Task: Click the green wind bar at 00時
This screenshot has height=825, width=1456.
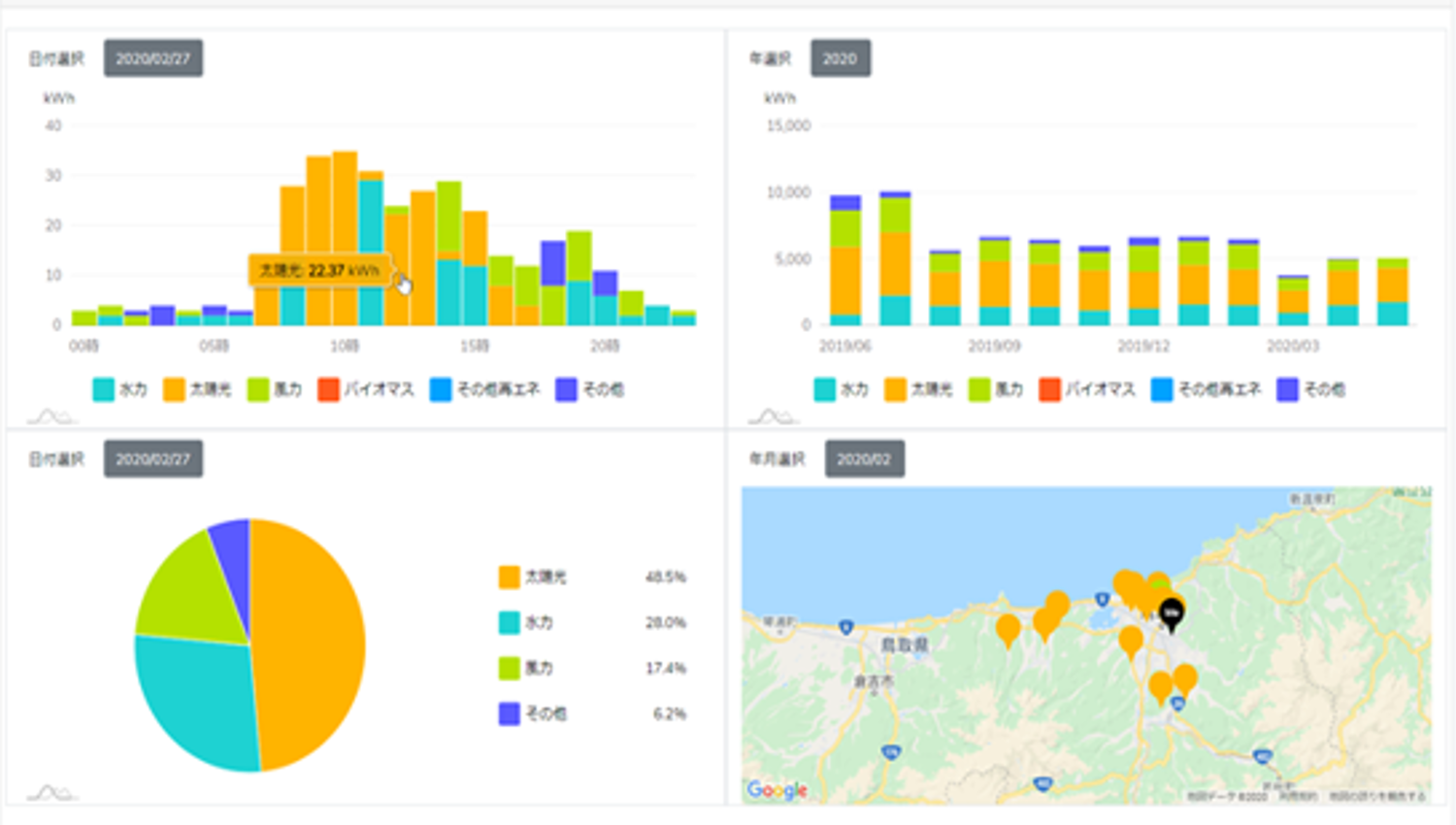Action: pyautogui.click(x=84, y=317)
